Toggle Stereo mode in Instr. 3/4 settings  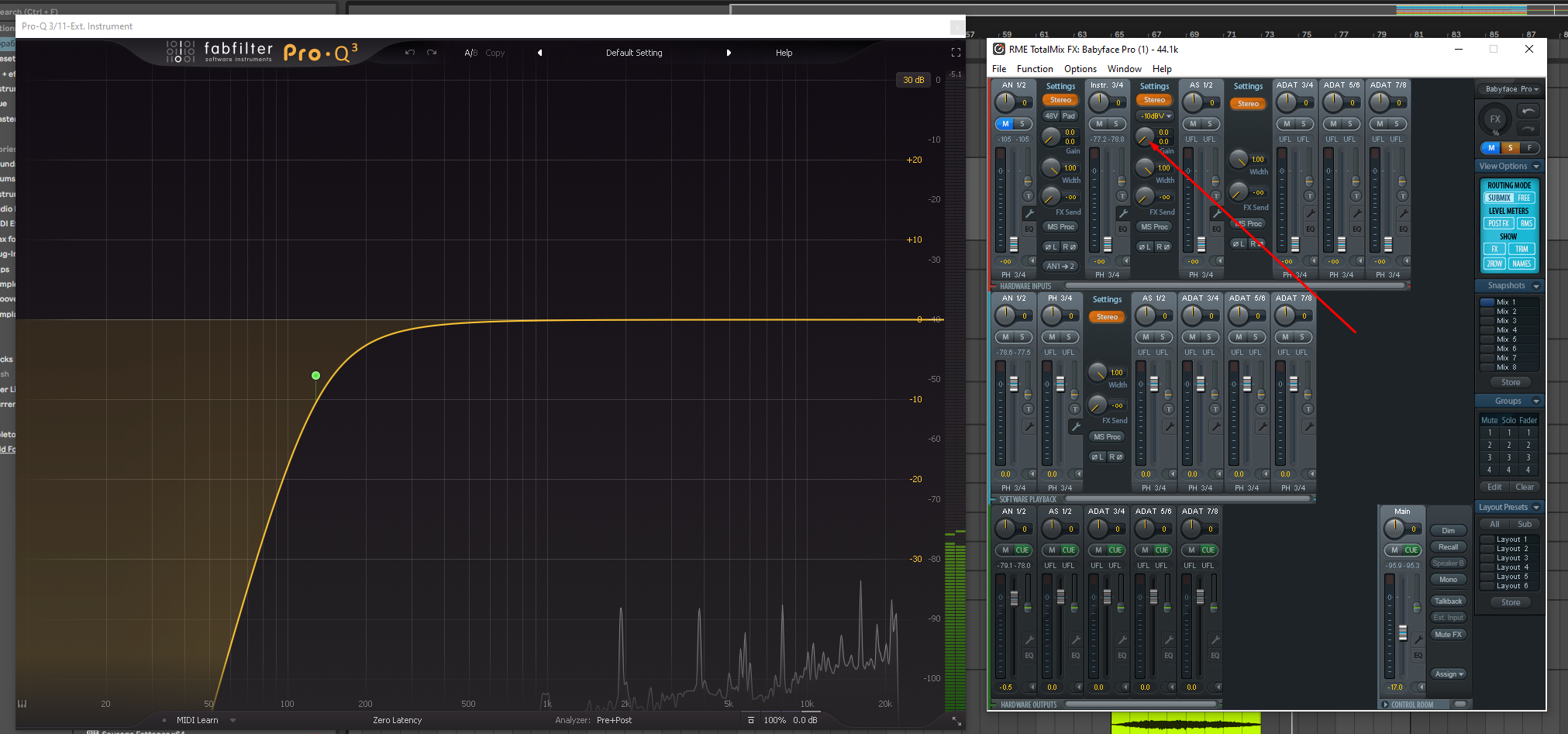coord(1154,100)
